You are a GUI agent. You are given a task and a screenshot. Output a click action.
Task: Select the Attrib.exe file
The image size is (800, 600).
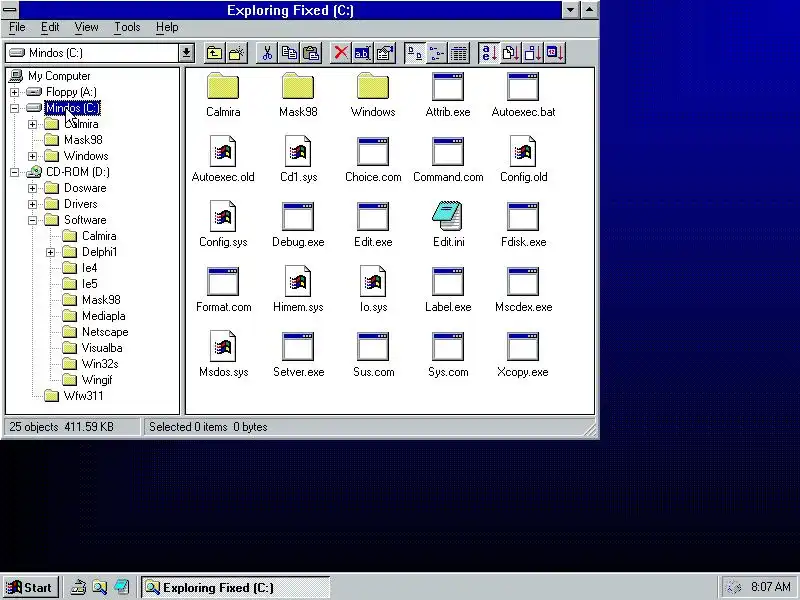coord(448,95)
